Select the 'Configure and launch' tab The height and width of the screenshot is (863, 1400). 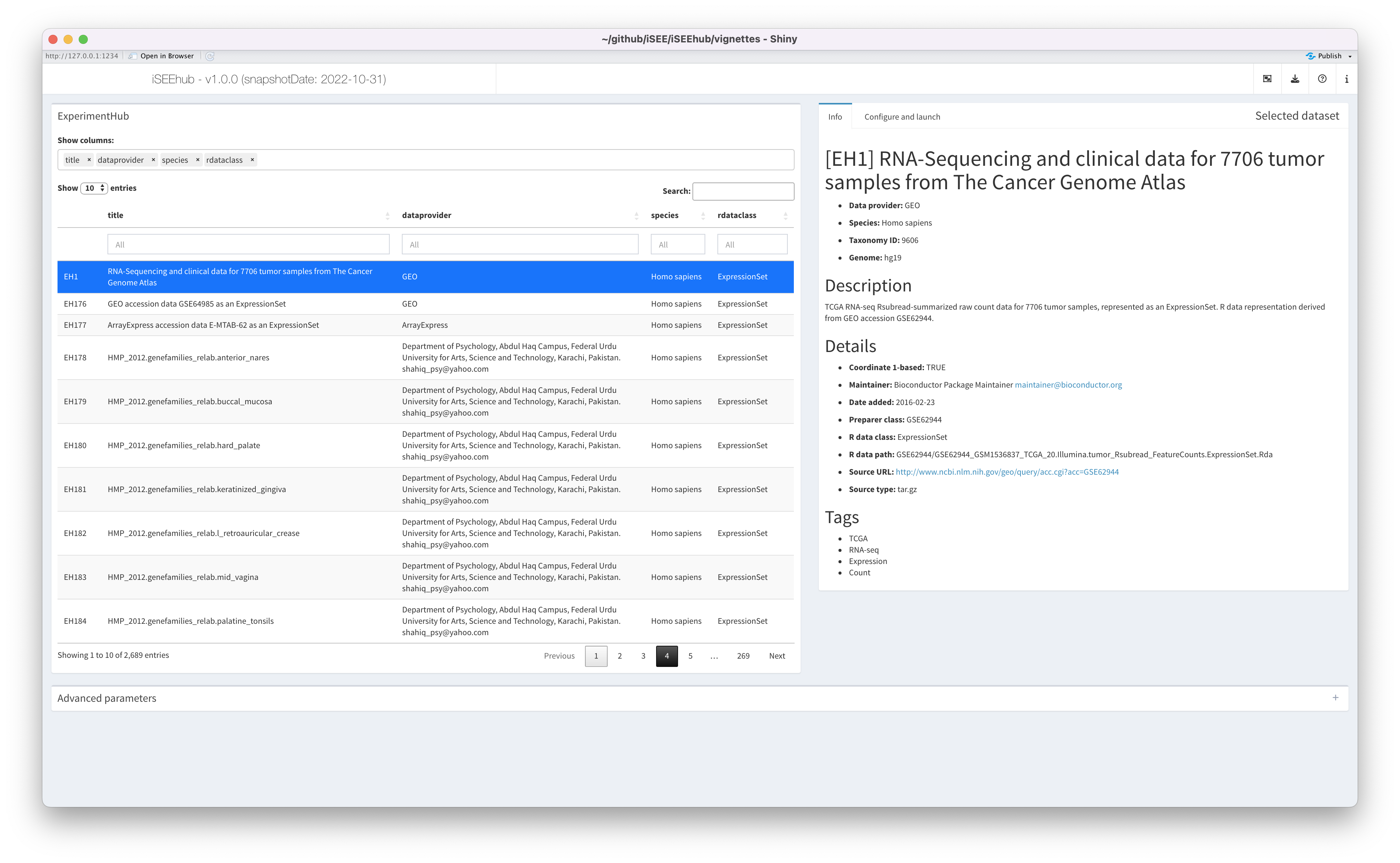click(x=901, y=117)
